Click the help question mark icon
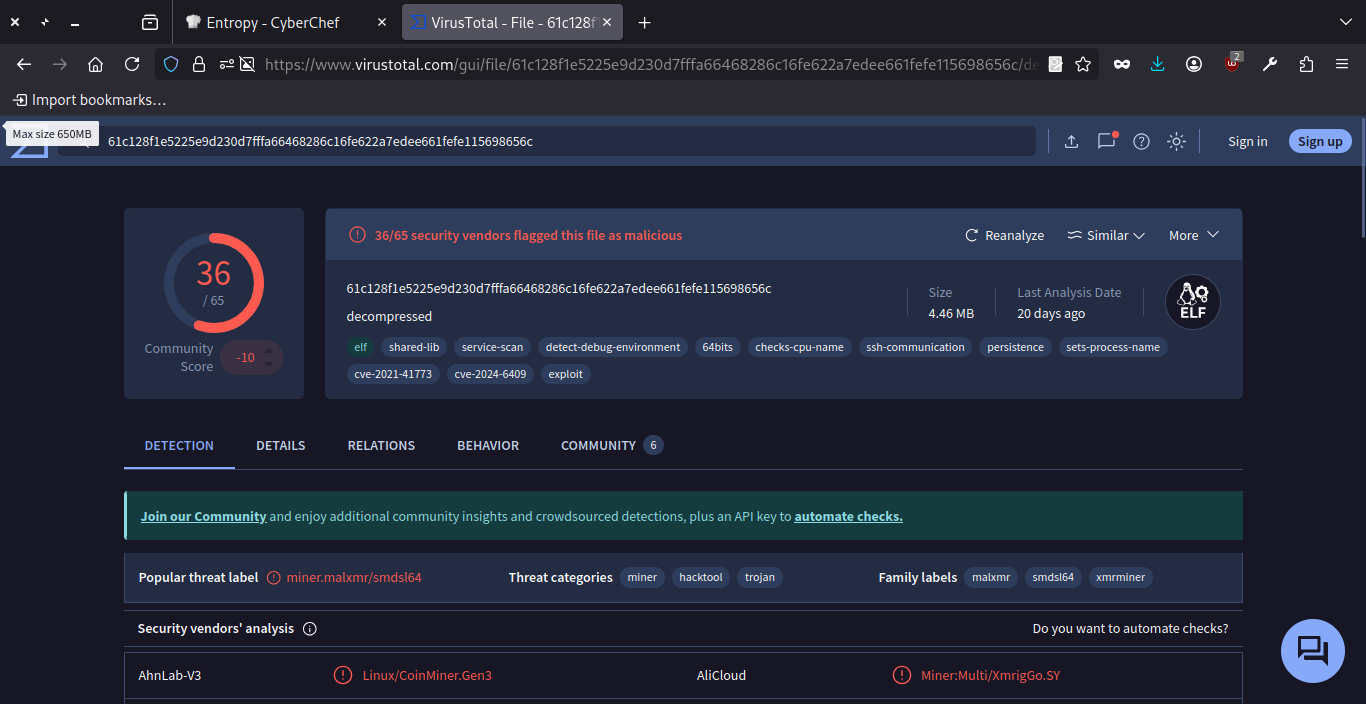1366x704 pixels. pos(1141,142)
